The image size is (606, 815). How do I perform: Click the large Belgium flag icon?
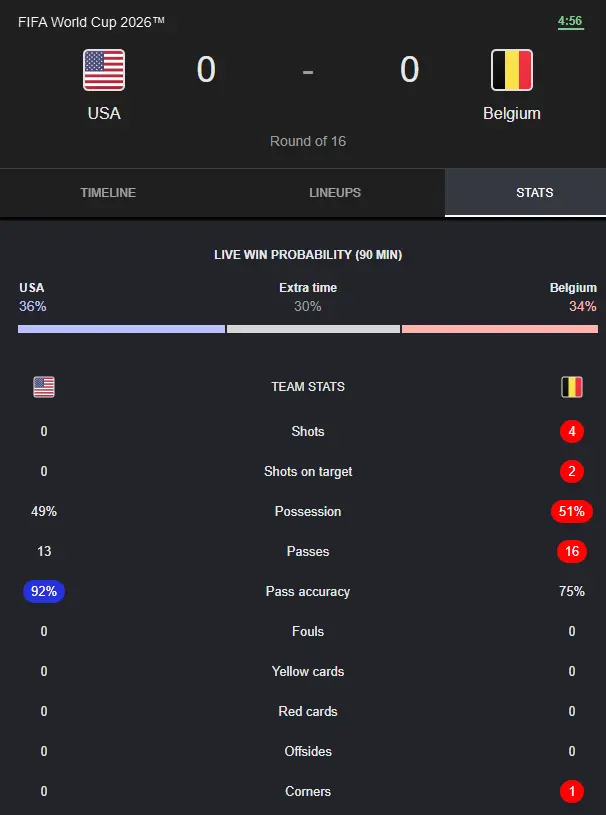512,70
